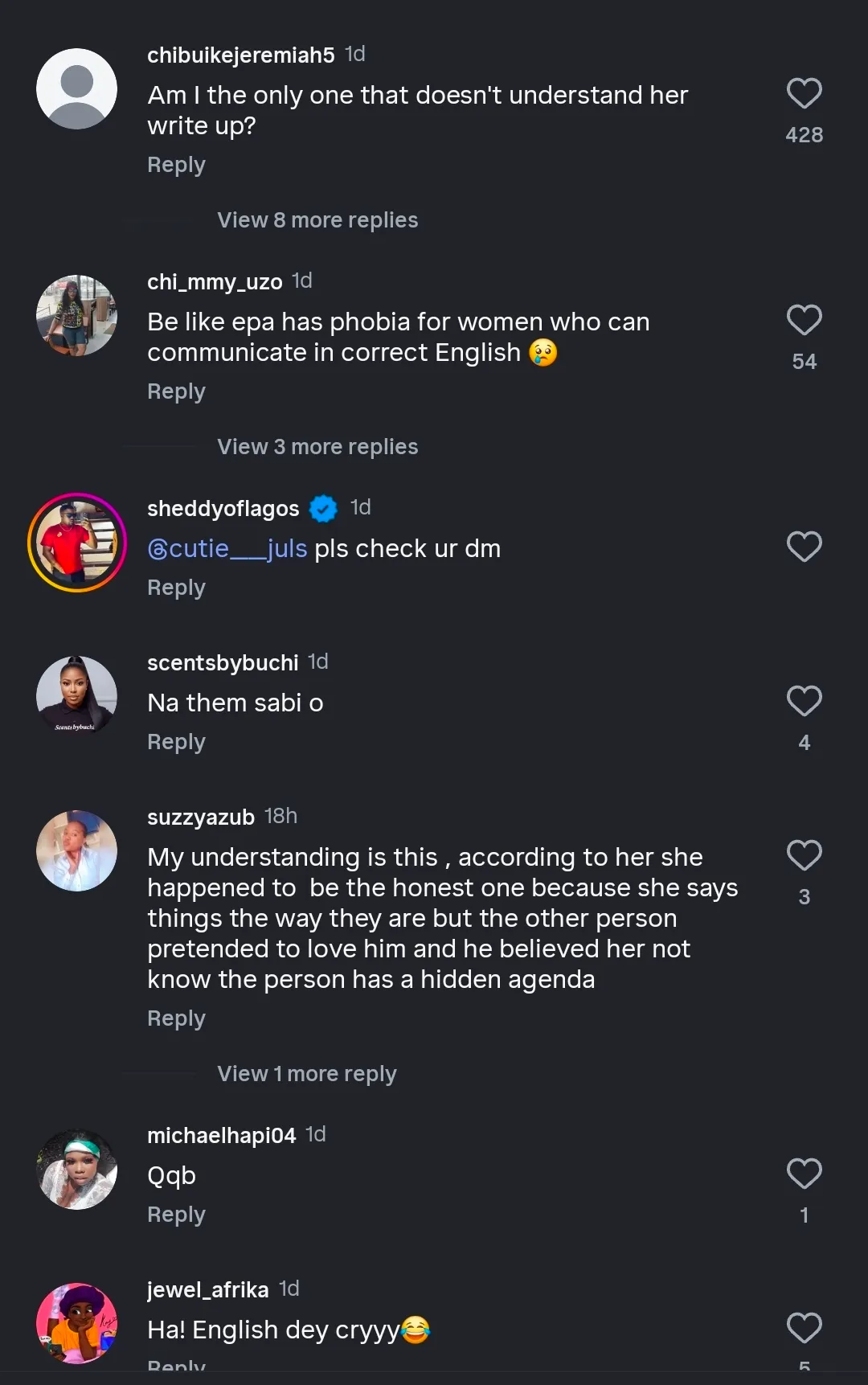
Task: Tap jewel_afrika's cartoon avatar
Action: tap(77, 1323)
